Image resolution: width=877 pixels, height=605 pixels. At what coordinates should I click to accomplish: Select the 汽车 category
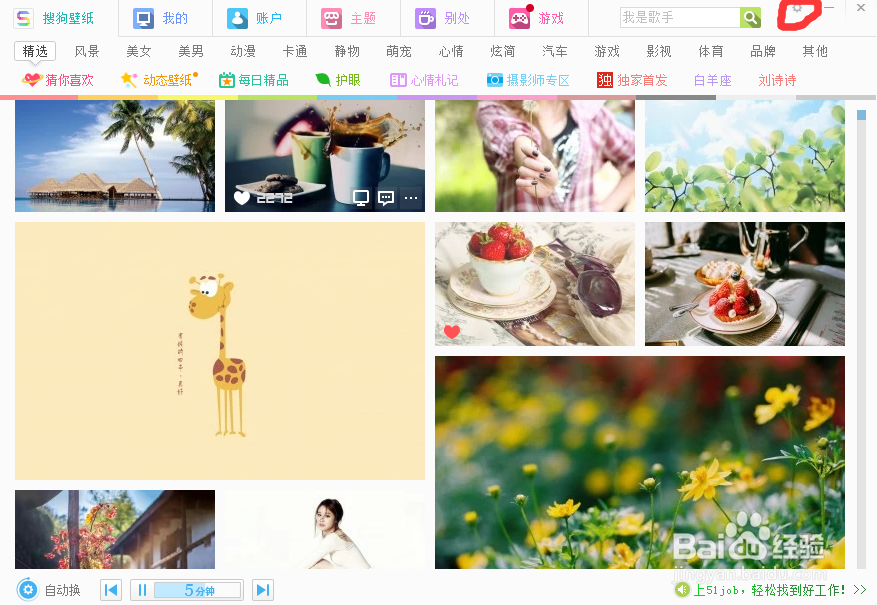click(555, 51)
